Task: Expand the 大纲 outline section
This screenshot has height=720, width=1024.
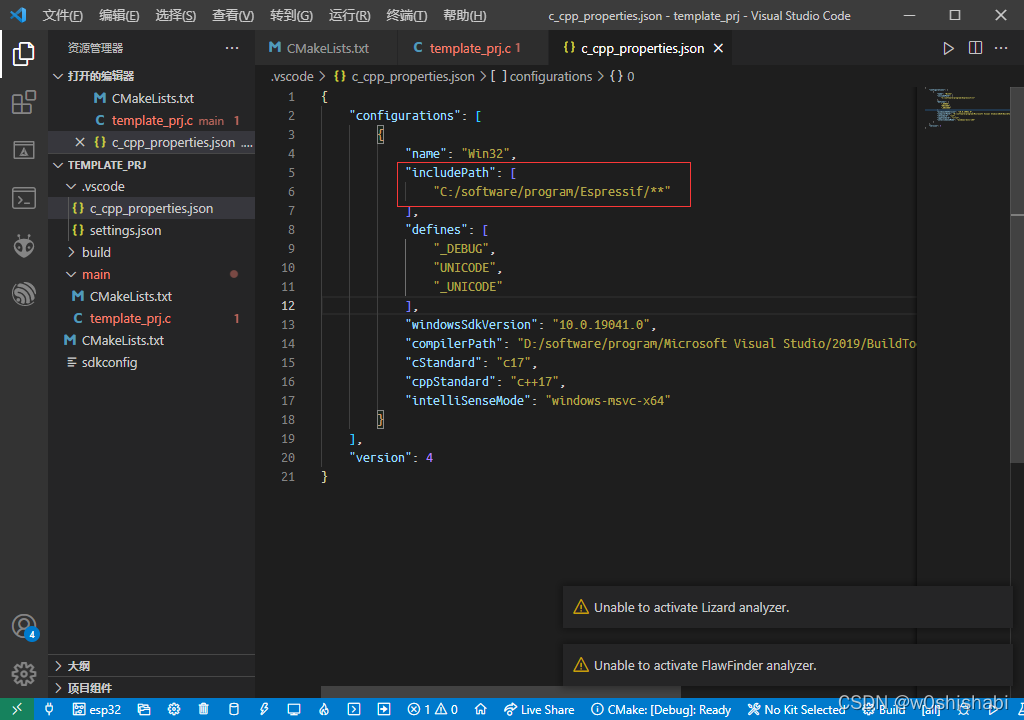Action: pos(152,666)
